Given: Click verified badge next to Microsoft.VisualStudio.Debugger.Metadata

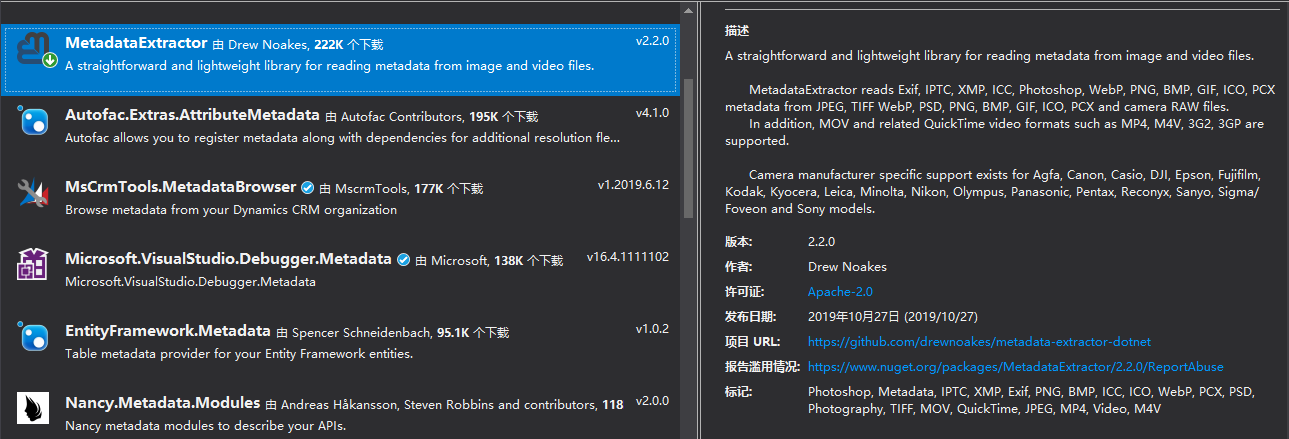Looking at the screenshot, I should coord(403,259).
